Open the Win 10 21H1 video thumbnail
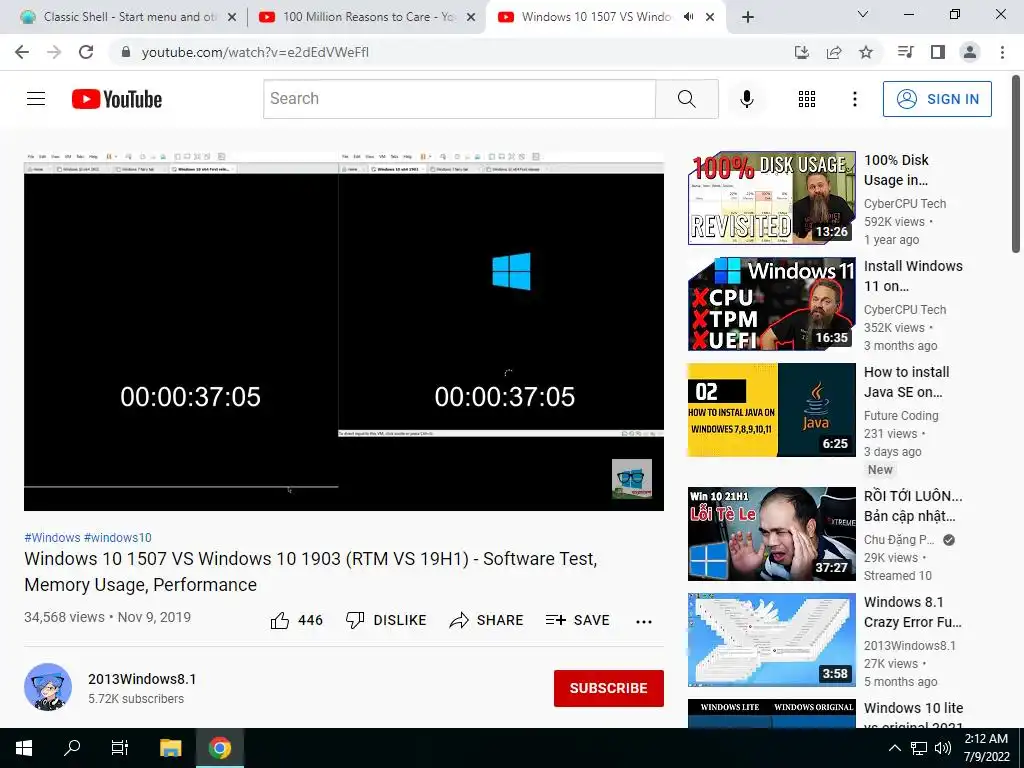Viewport: 1024px width, 768px height. pos(771,534)
